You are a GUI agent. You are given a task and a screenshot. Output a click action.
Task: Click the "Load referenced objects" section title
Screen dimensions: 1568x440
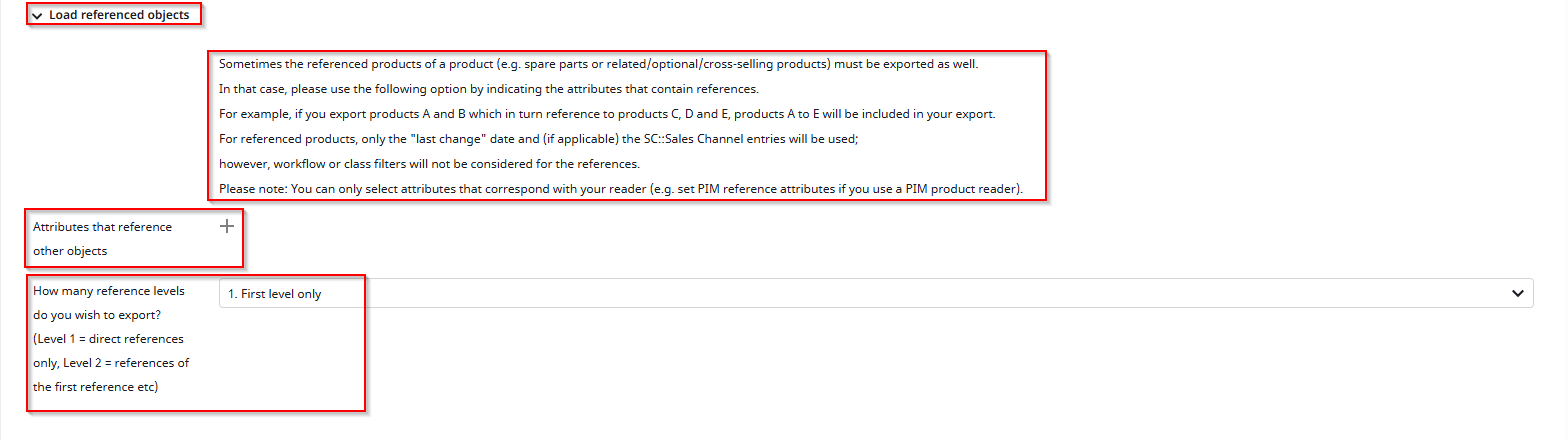pyautogui.click(x=119, y=15)
